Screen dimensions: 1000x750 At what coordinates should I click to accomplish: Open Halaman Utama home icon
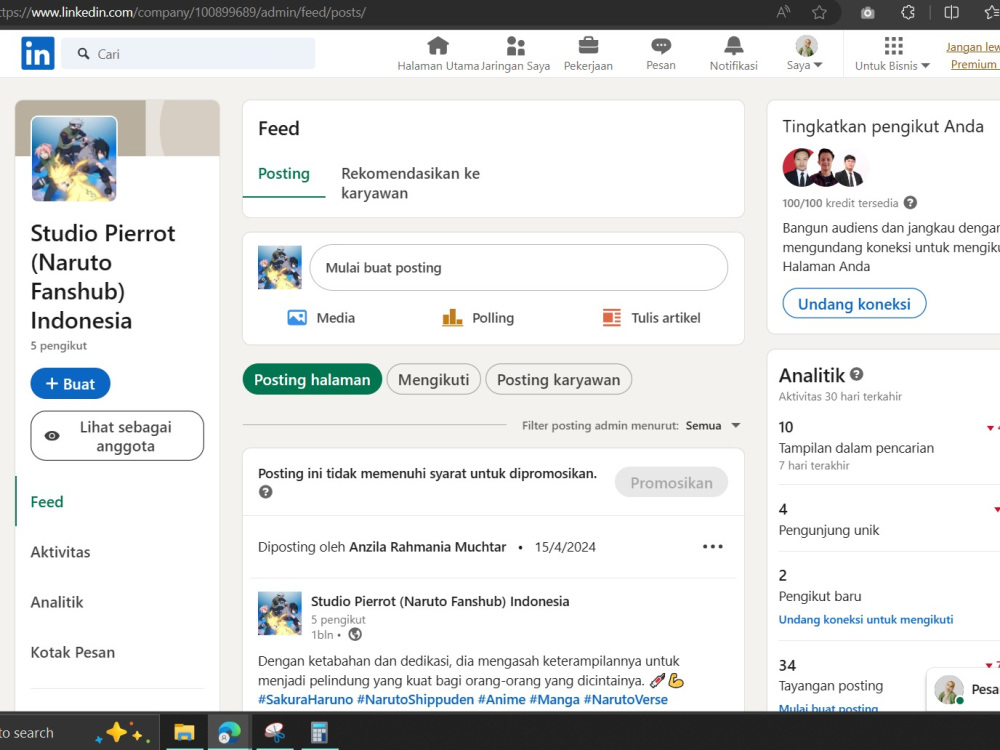click(x=438, y=46)
